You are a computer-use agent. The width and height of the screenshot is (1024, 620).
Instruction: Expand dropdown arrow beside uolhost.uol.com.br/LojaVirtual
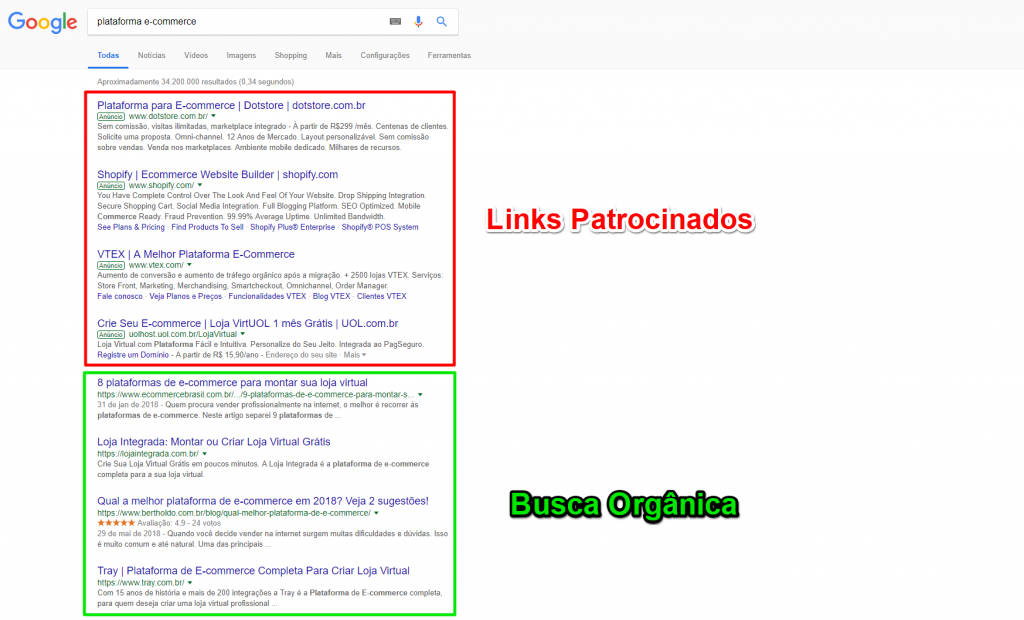tap(243, 334)
